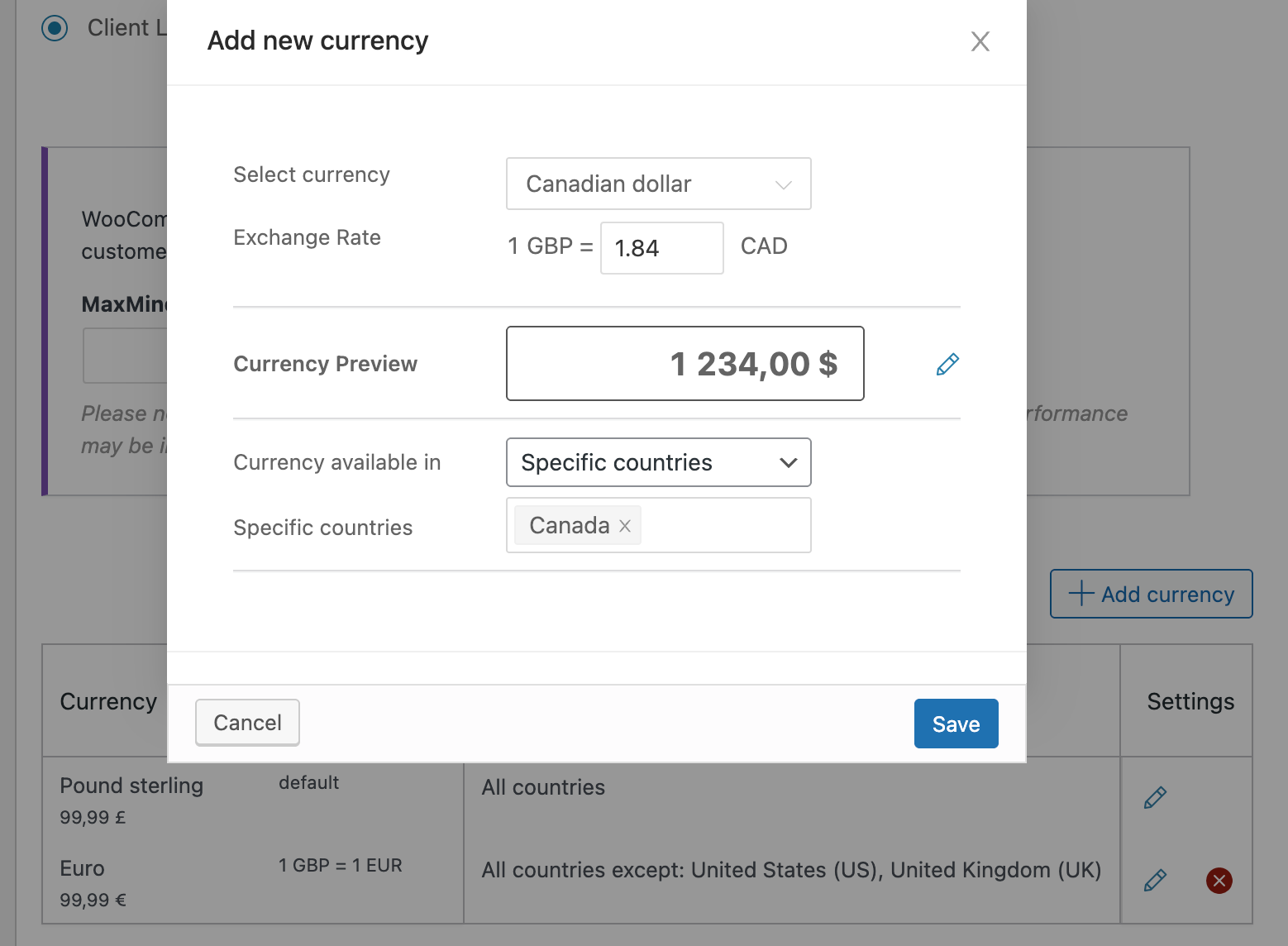Screen dimensions: 1288x946
Task: Expand the Currency available in dropdown
Action: pyautogui.click(x=658, y=462)
